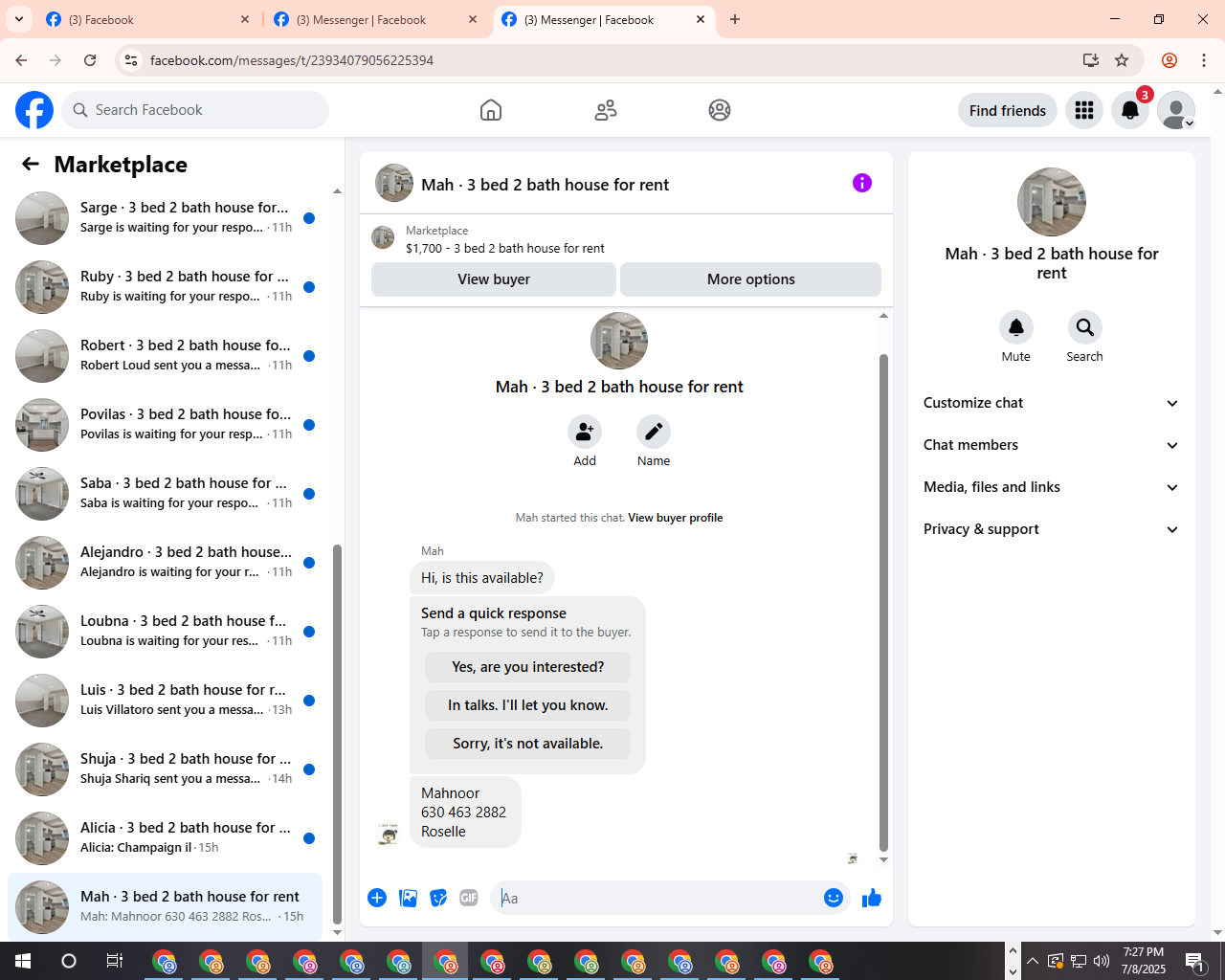Screen dimensions: 1225x980
Task: Search the conversation with magnifier icon
Action: click(1085, 327)
